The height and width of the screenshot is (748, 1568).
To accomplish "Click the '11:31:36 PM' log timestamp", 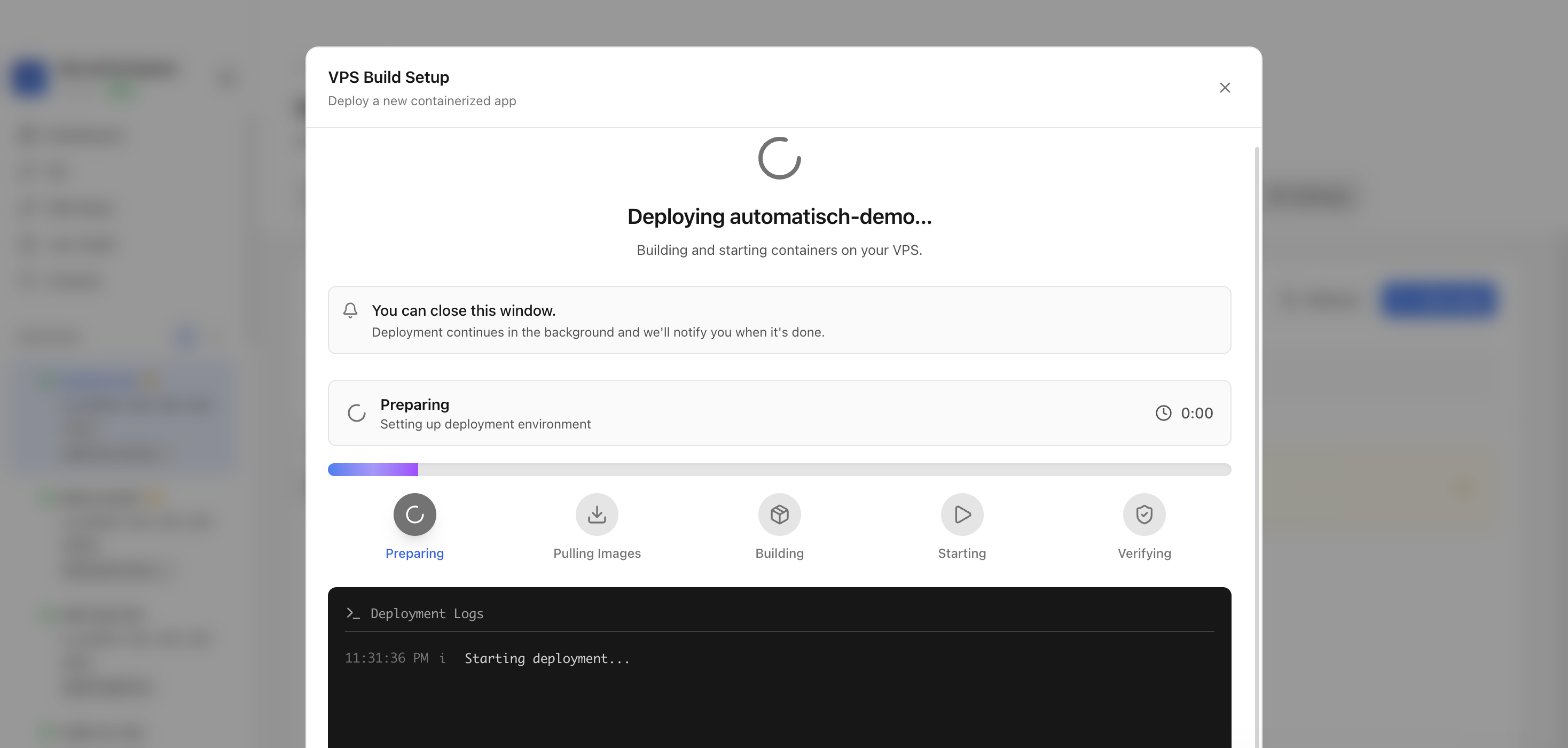I will pyautogui.click(x=387, y=658).
